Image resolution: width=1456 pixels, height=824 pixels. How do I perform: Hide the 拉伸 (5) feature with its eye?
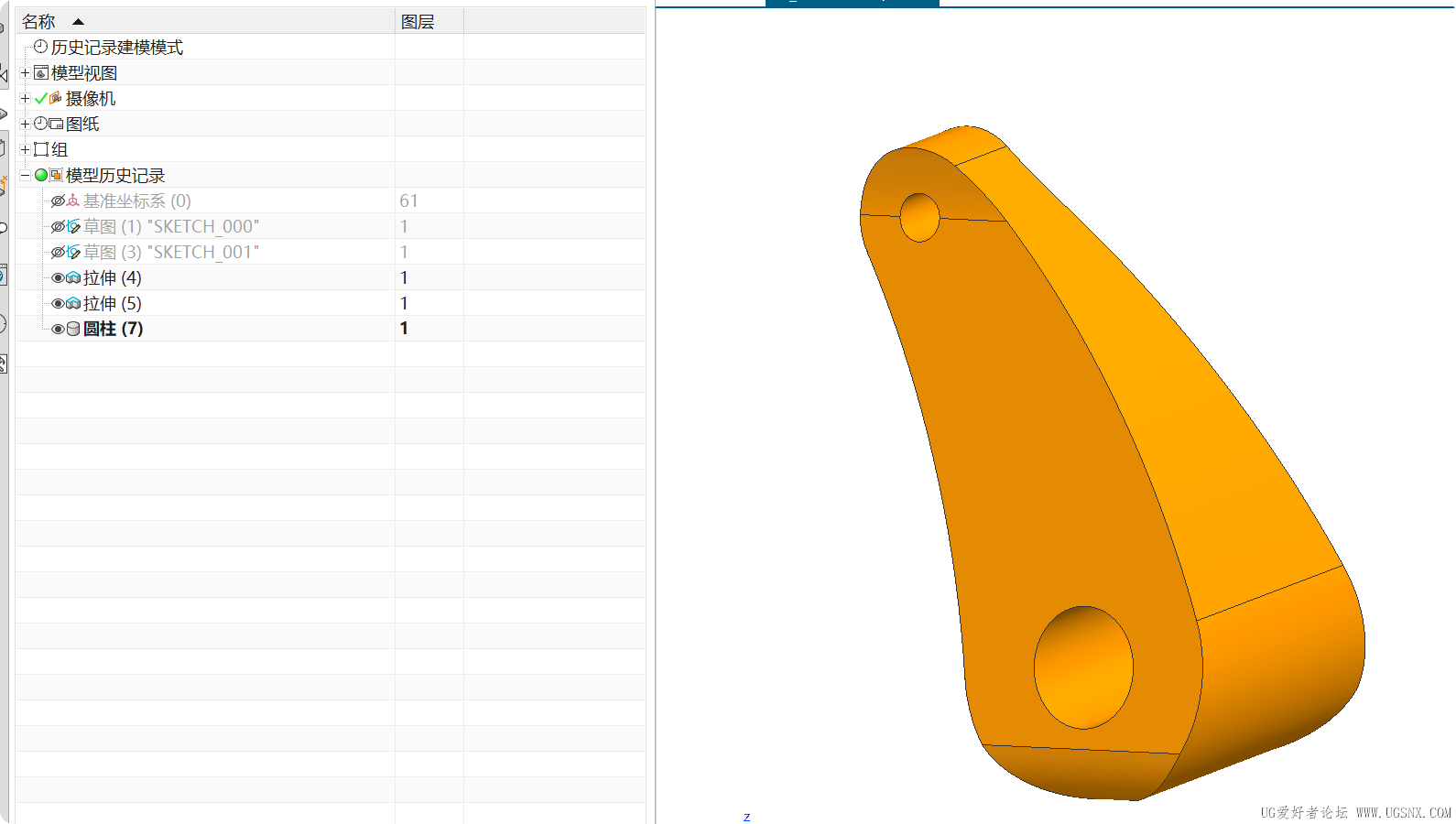tap(58, 303)
